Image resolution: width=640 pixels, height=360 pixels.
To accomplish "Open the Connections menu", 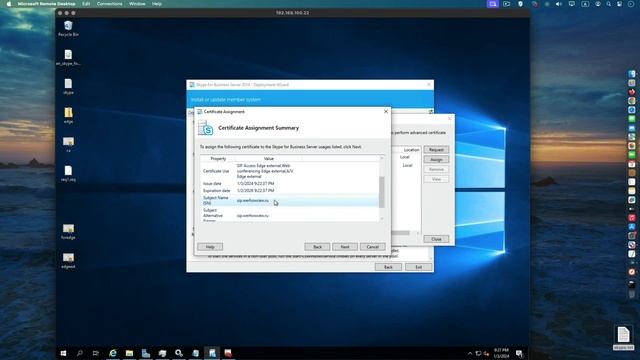I will click(109, 4).
